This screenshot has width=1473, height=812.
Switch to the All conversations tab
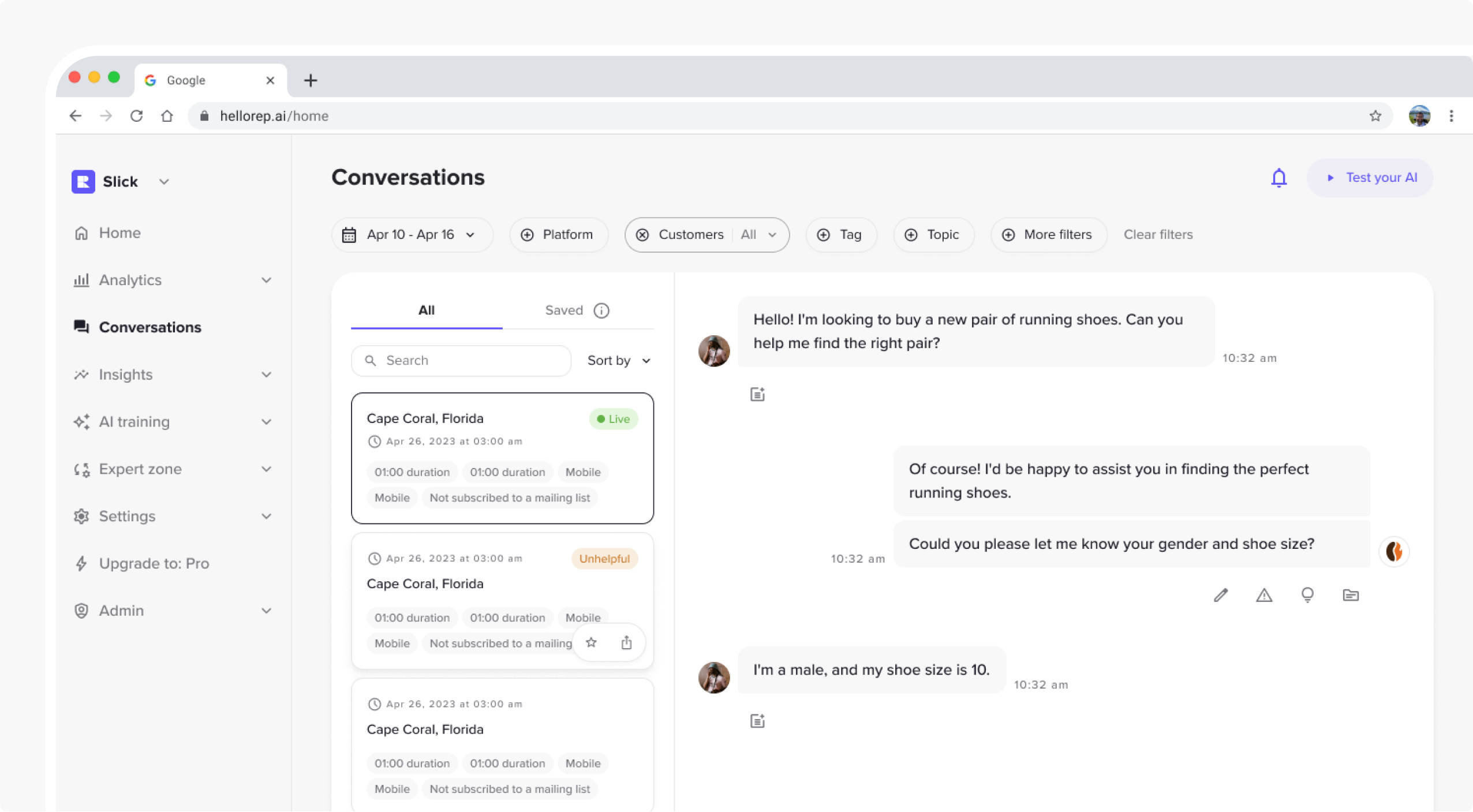(426, 310)
